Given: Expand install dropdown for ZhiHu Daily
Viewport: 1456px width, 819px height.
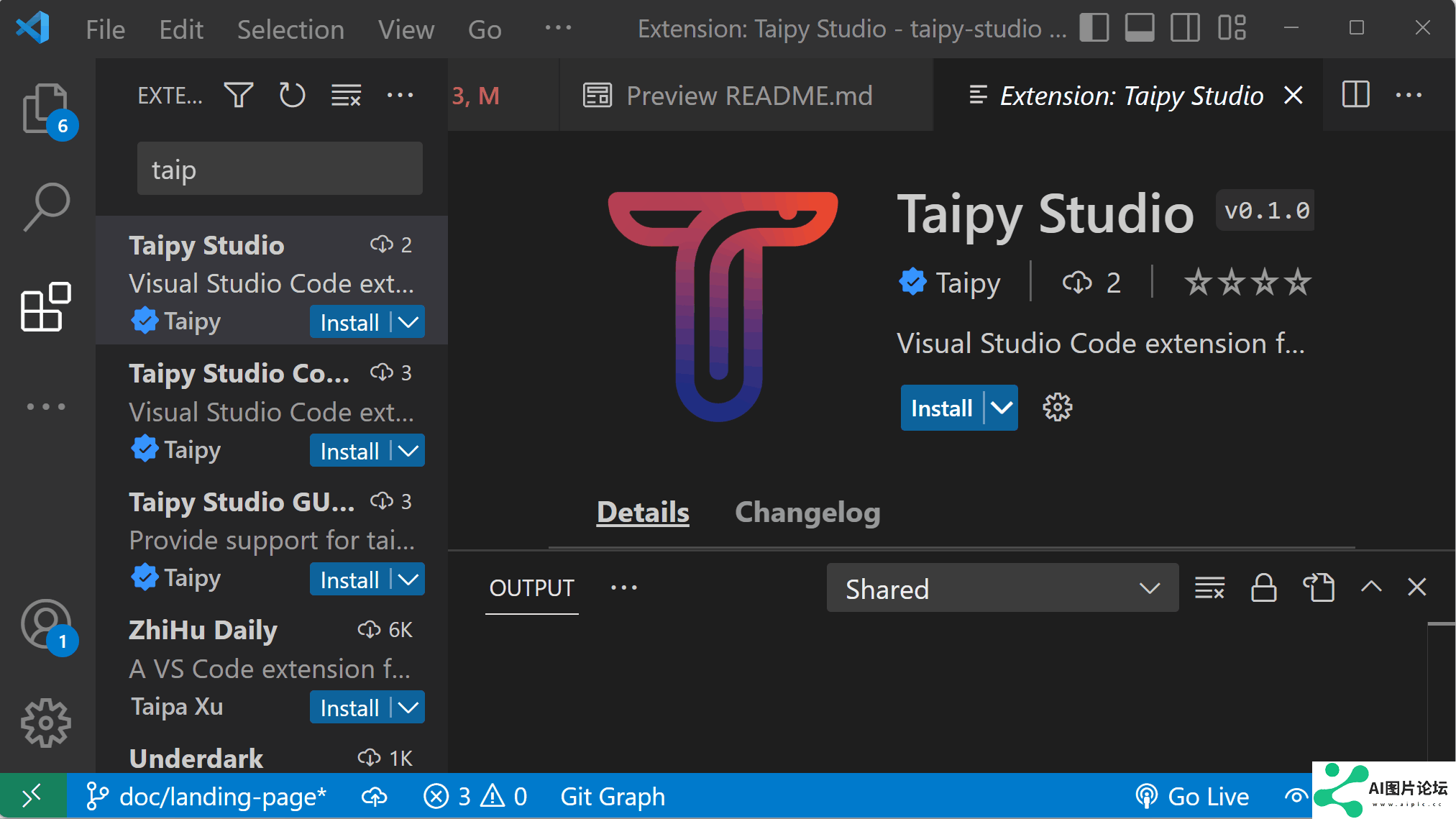Looking at the screenshot, I should (x=408, y=708).
